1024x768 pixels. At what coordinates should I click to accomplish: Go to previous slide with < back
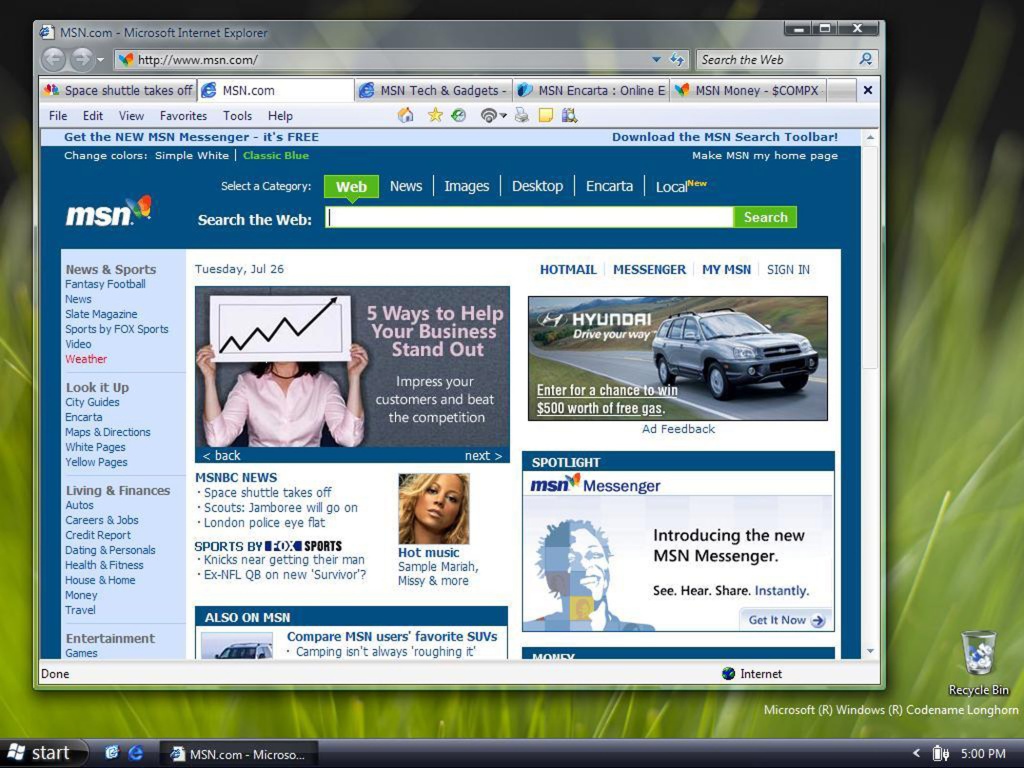tap(221, 455)
